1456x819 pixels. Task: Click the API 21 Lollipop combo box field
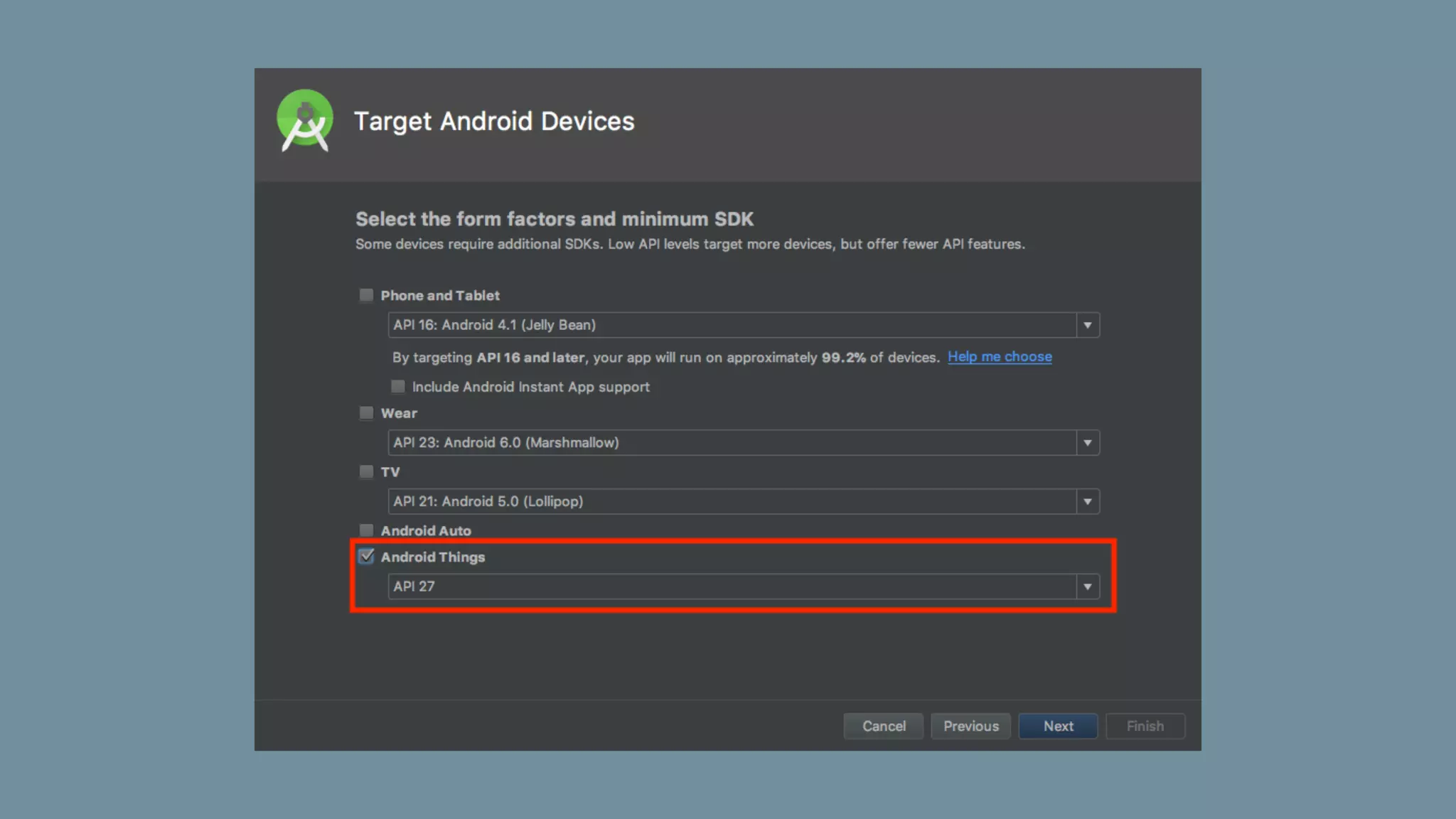click(731, 502)
